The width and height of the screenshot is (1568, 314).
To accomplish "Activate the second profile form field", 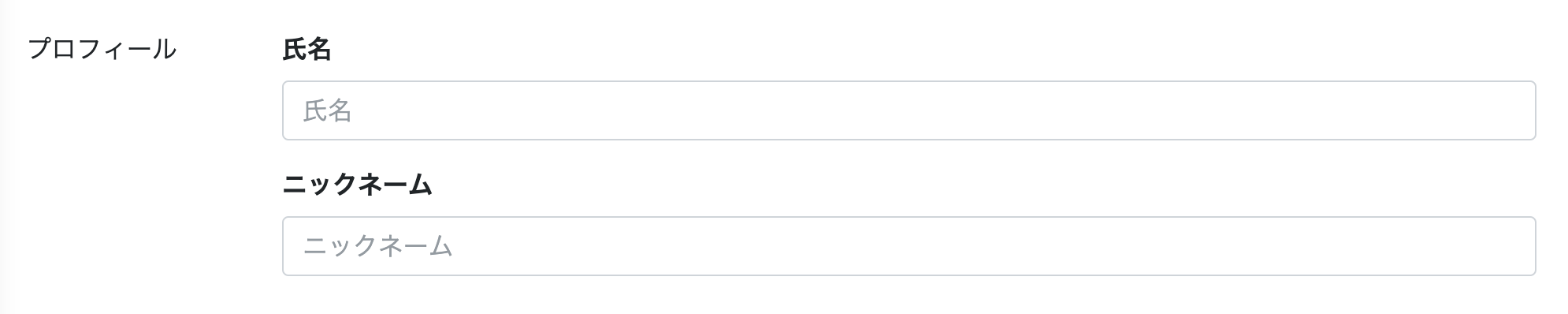I will [908, 246].
